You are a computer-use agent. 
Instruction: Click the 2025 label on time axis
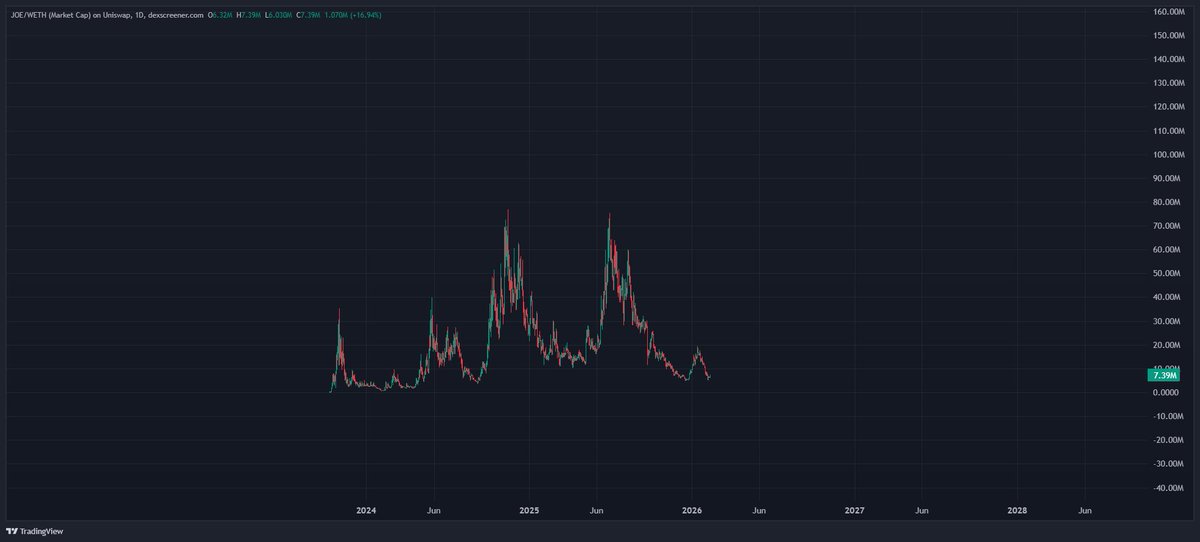[x=529, y=510]
